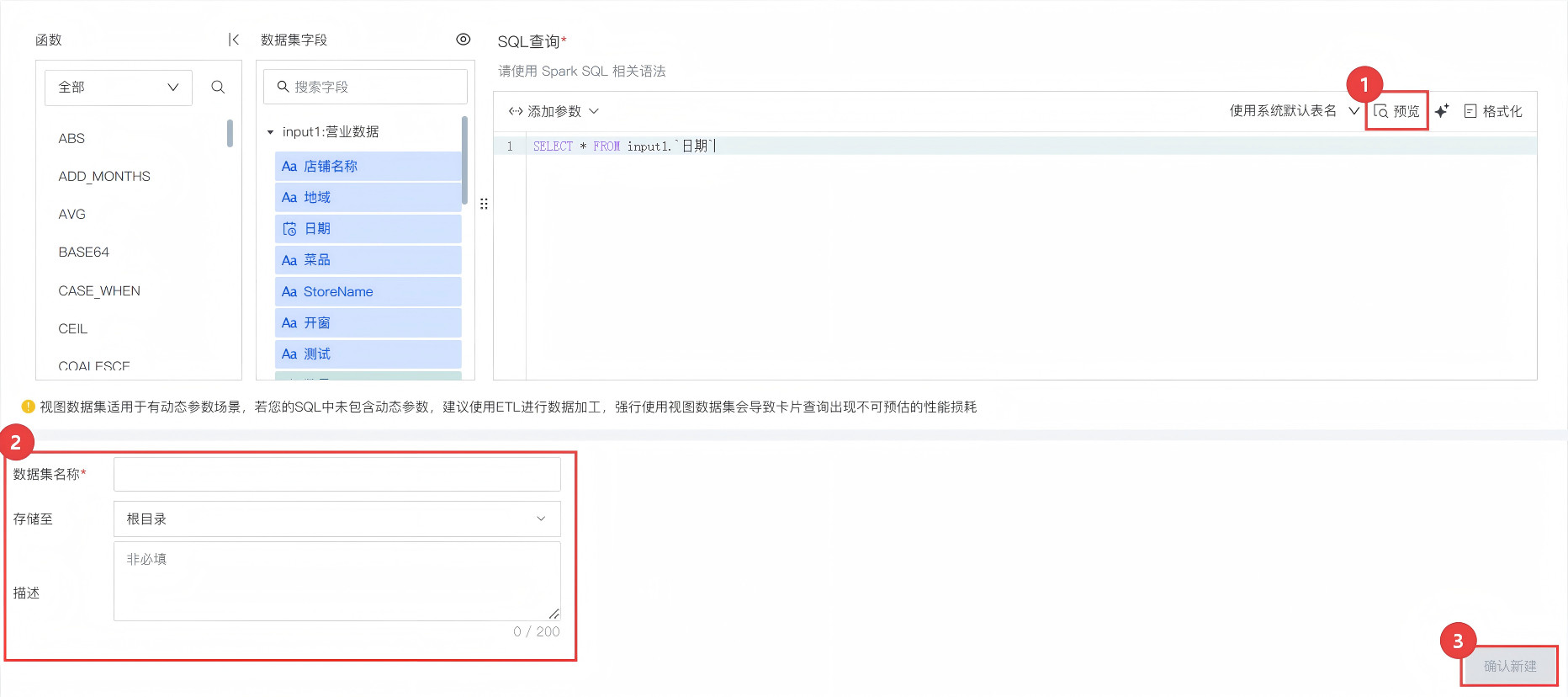Click the 数据集名称 input field
This screenshot has width=1568, height=697.
[x=336, y=475]
